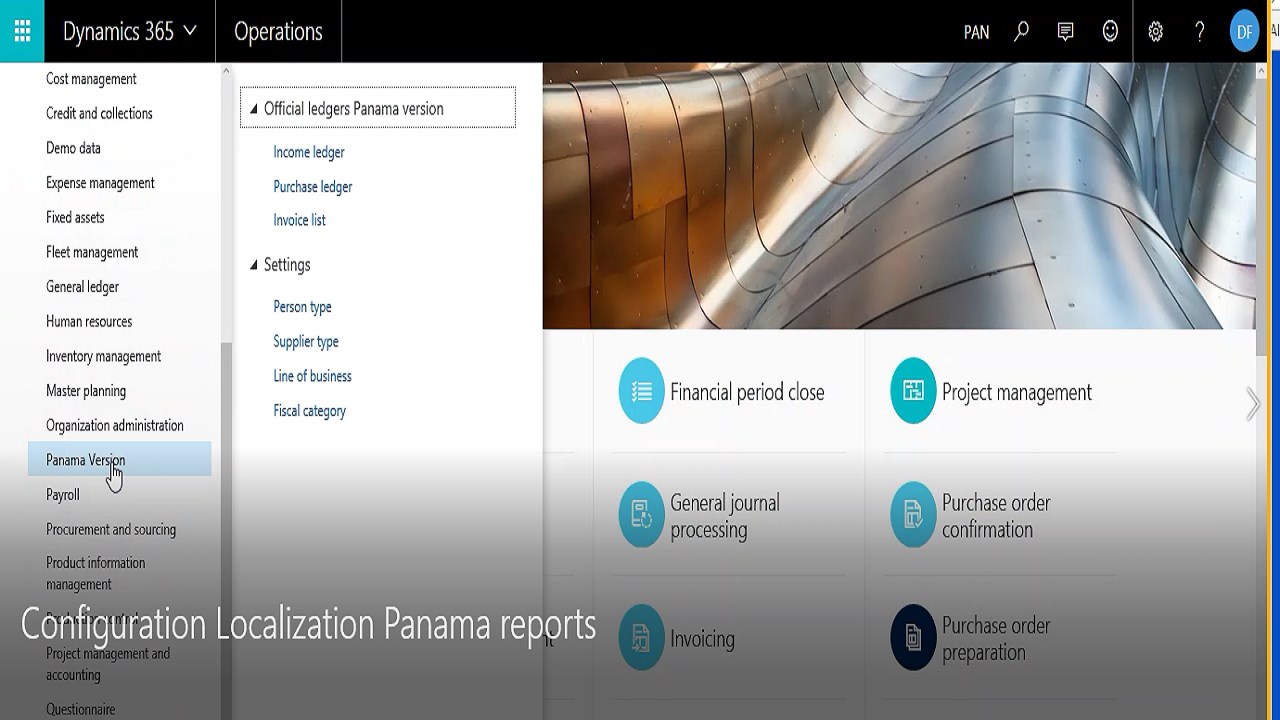This screenshot has width=1280, height=720.
Task: Click the General journal processing tile icon
Action: [x=641, y=515]
